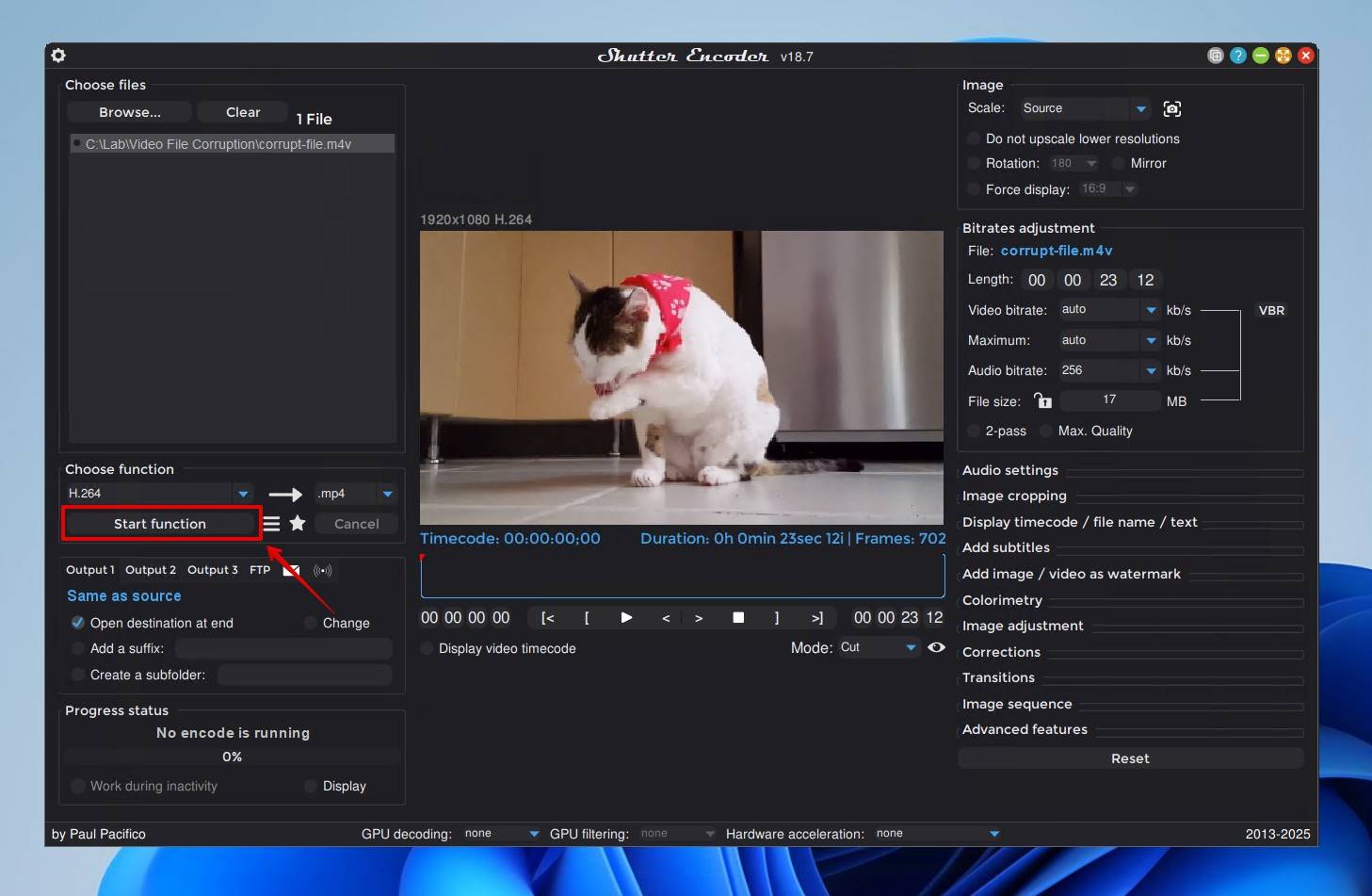The width and height of the screenshot is (1372, 896).
Task: Click the File size MB field
Action: 1110,400
